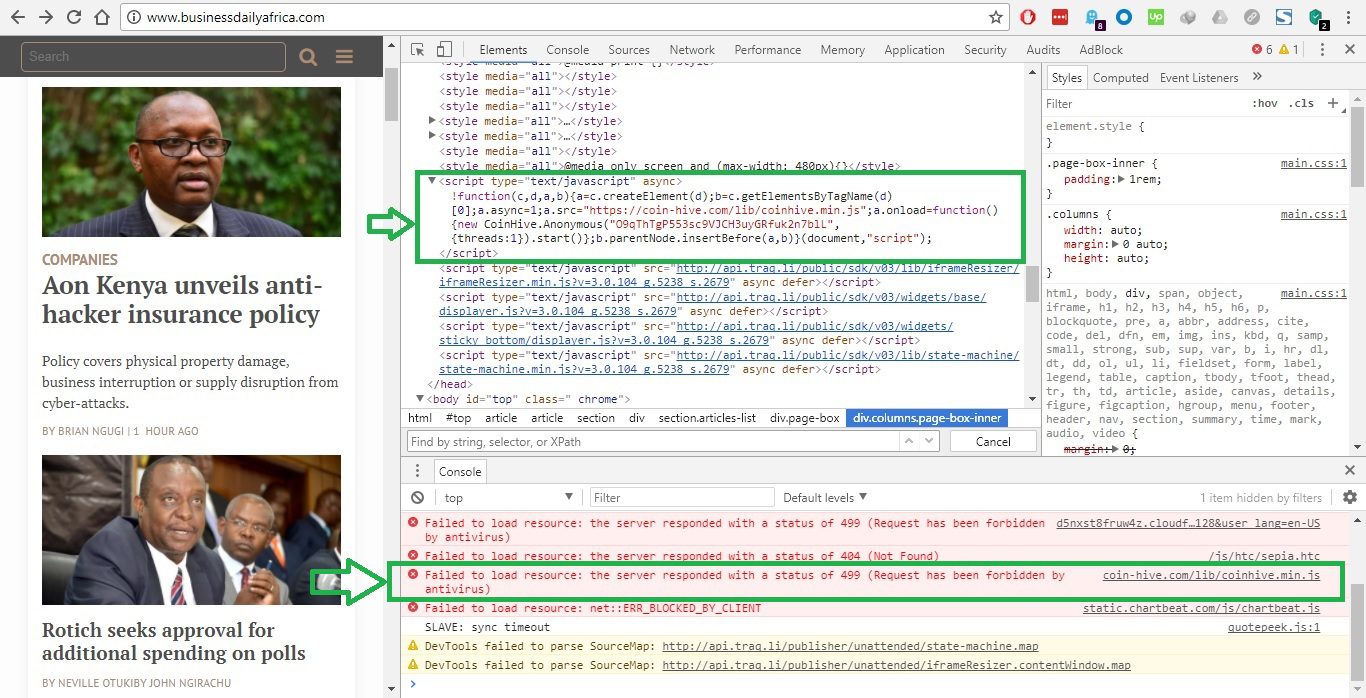Open main.css:1 link for .page-box-inner

[1313, 163]
